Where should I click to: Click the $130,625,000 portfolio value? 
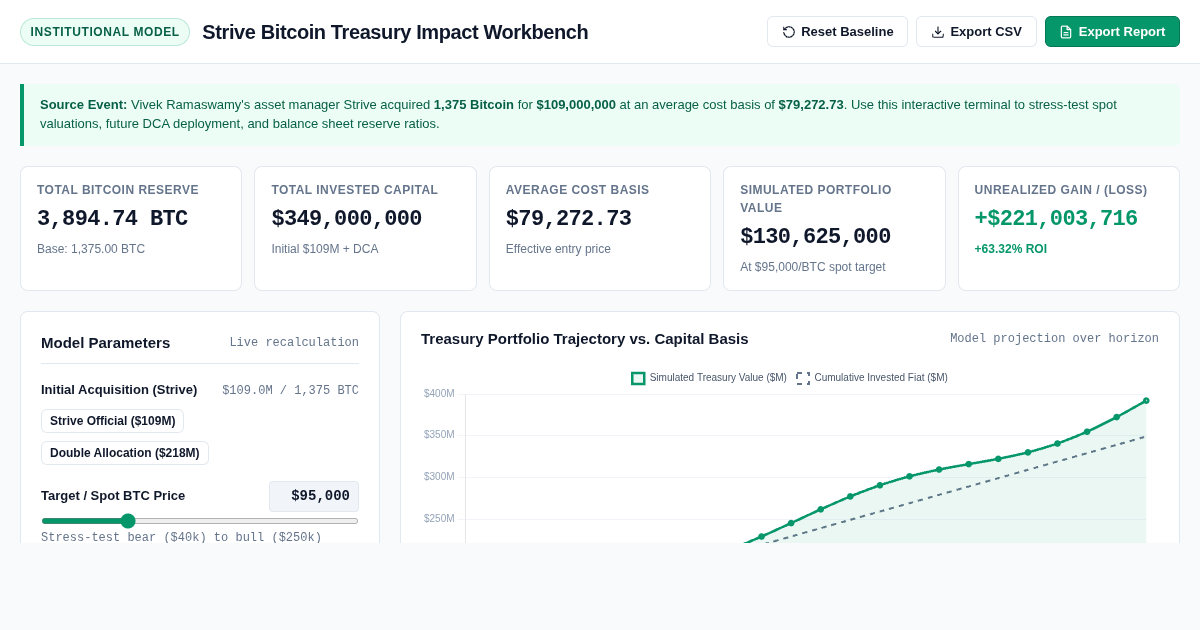point(815,237)
